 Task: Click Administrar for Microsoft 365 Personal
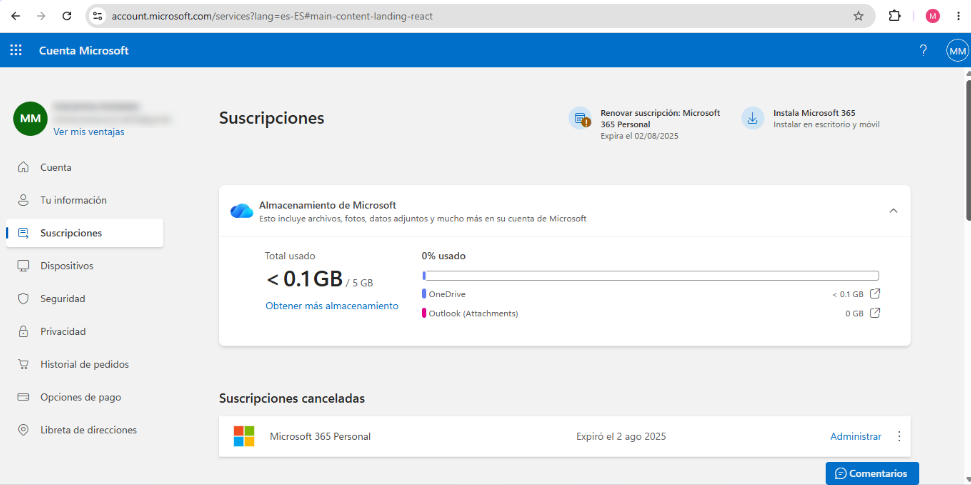click(855, 437)
